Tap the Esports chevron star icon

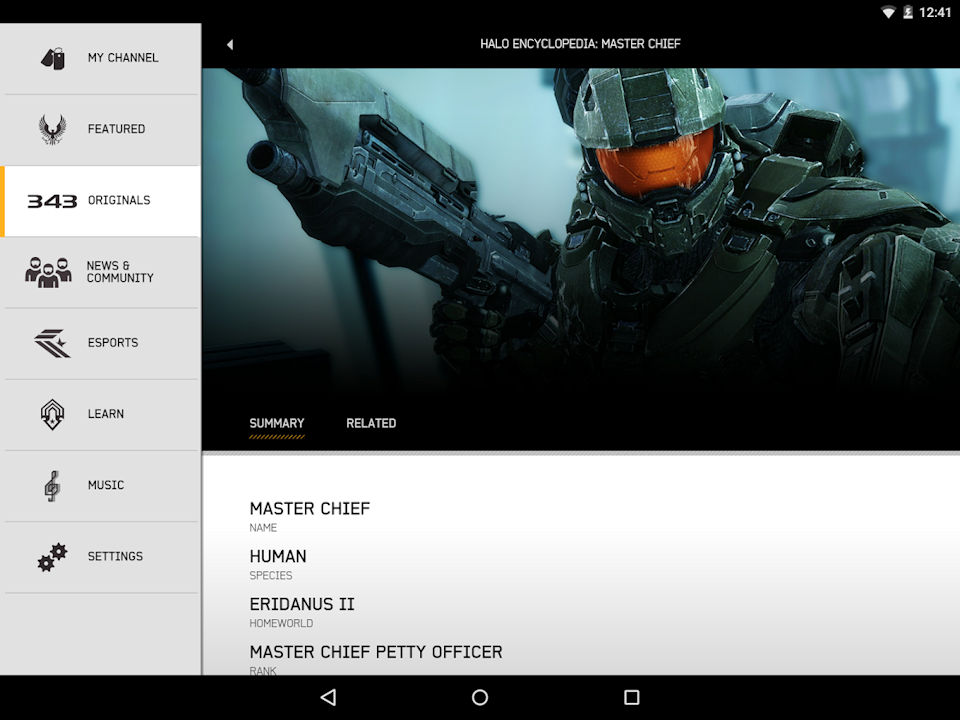[x=52, y=343]
